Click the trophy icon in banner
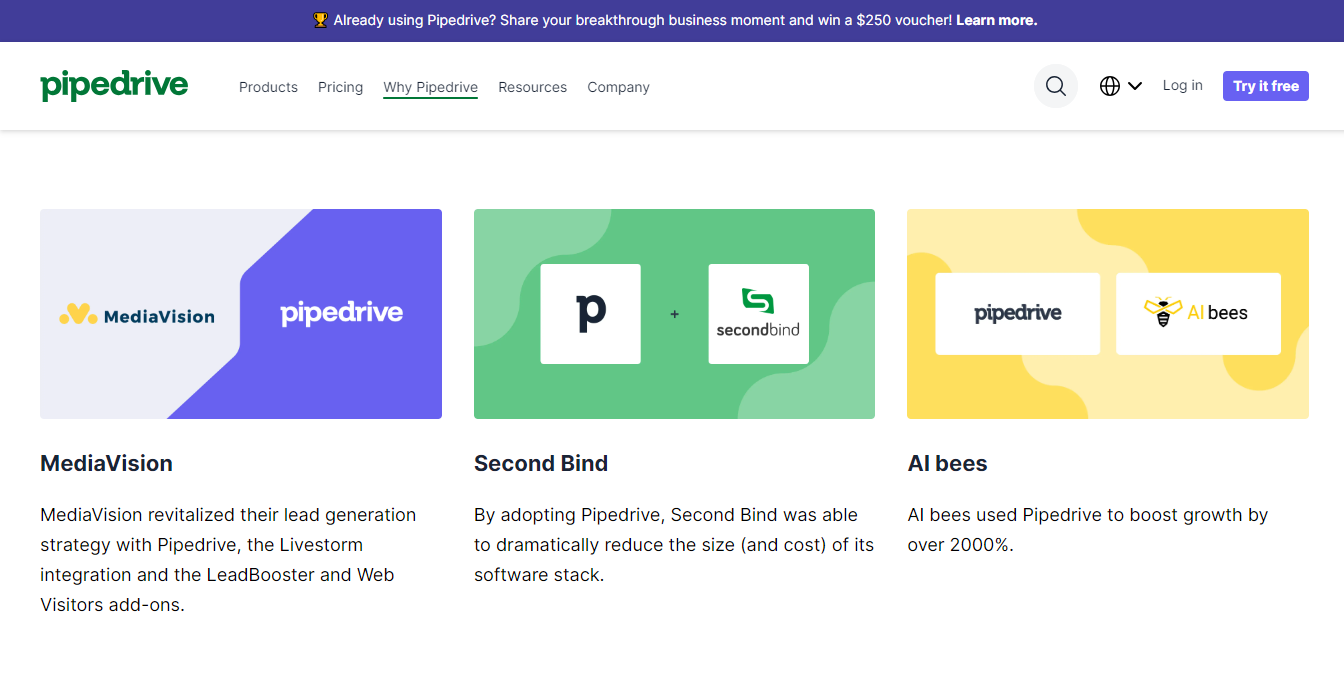This screenshot has width=1344, height=686. pyautogui.click(x=320, y=20)
